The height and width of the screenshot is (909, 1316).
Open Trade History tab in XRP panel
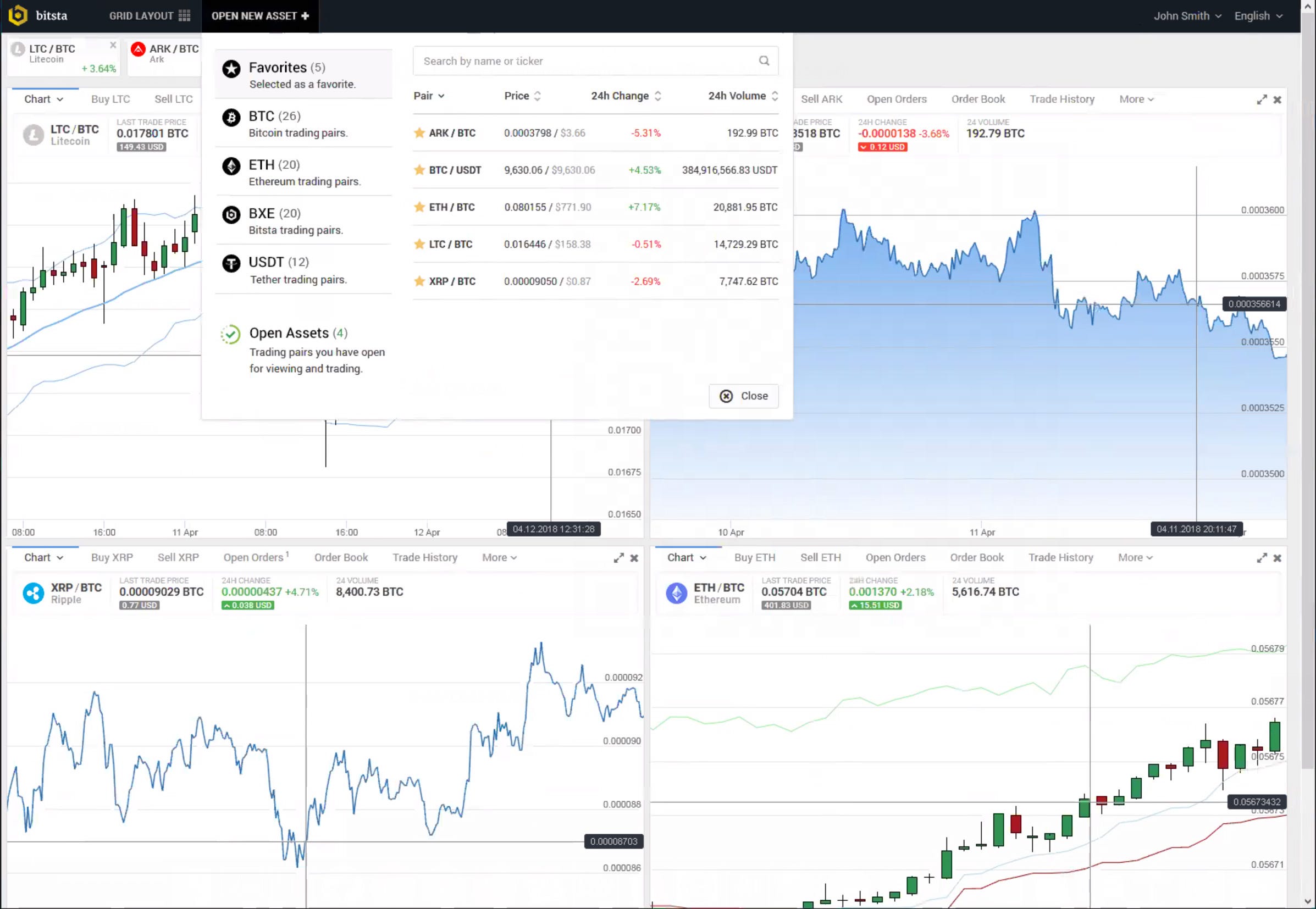point(425,558)
